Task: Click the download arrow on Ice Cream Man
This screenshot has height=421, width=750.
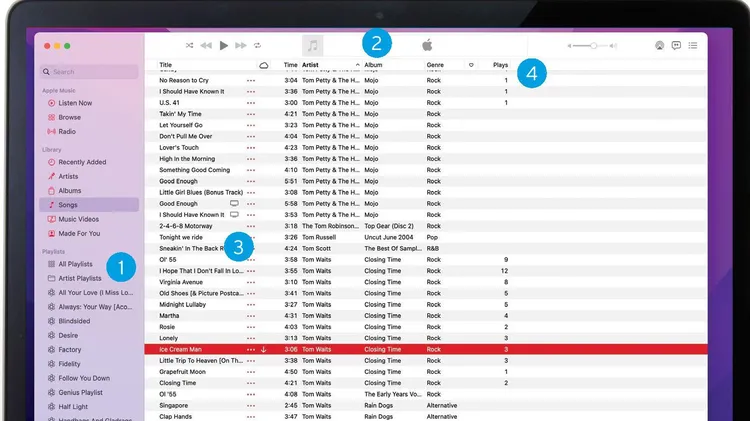Action: (x=264, y=349)
